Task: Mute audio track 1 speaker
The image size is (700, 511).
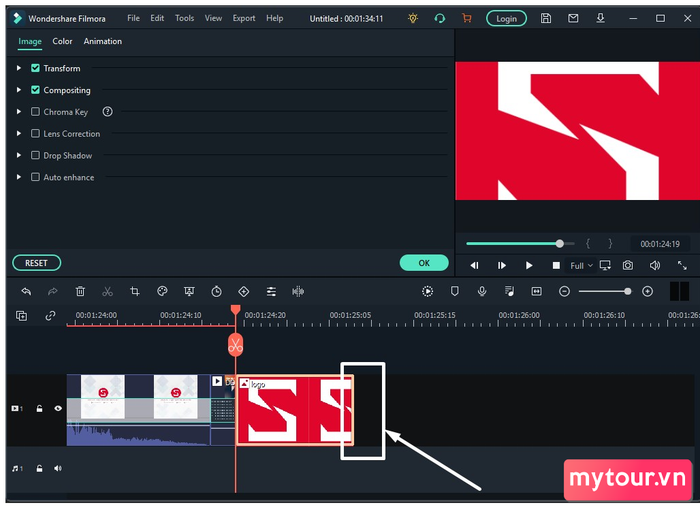Action: pos(58,469)
